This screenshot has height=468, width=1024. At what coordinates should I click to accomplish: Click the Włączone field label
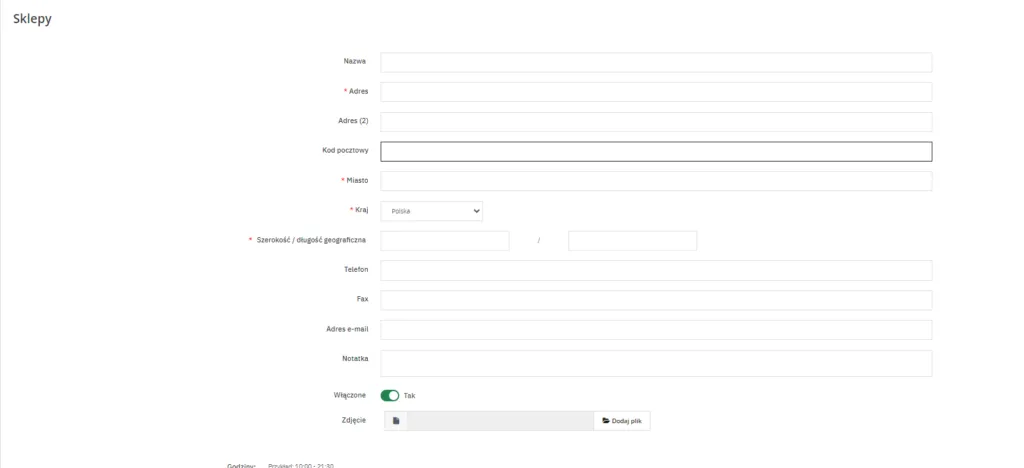tap(350, 395)
